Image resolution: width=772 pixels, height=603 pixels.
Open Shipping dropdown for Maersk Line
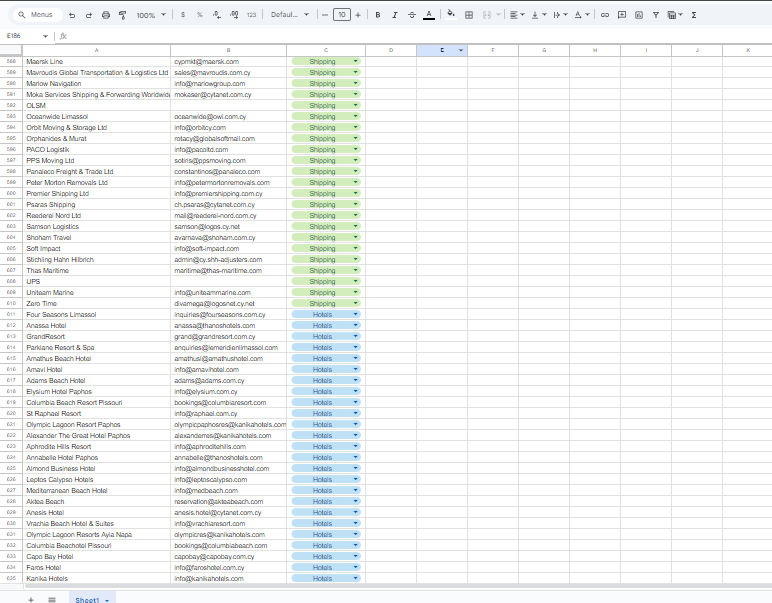tap(355, 61)
